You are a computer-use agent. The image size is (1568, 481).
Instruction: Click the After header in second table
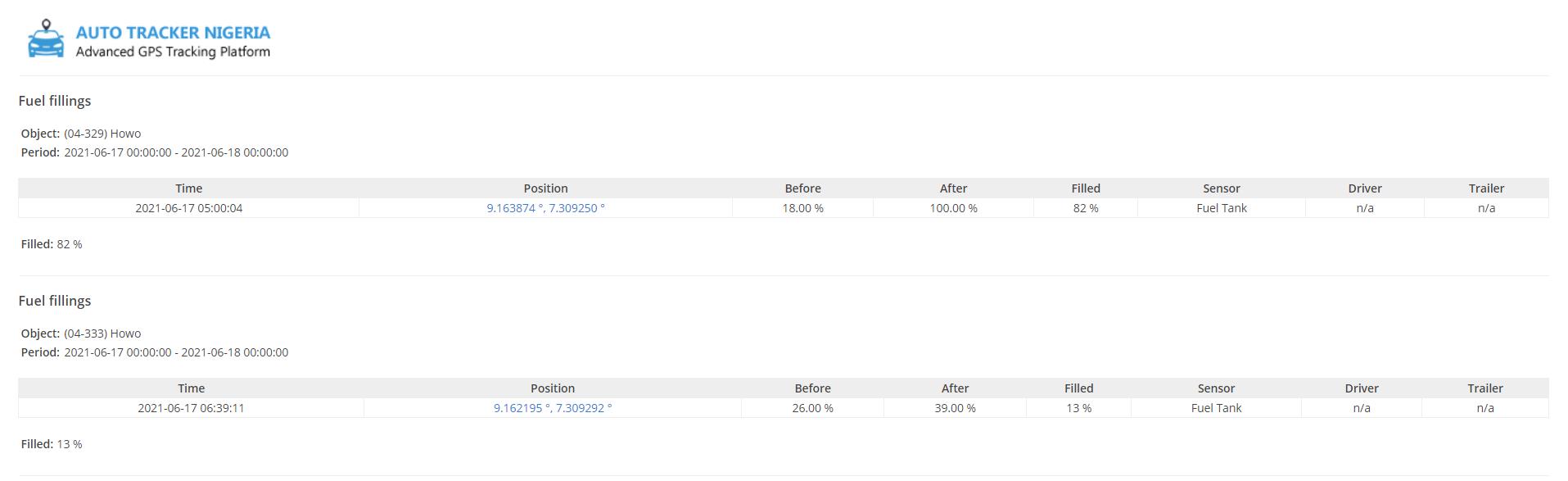955,388
